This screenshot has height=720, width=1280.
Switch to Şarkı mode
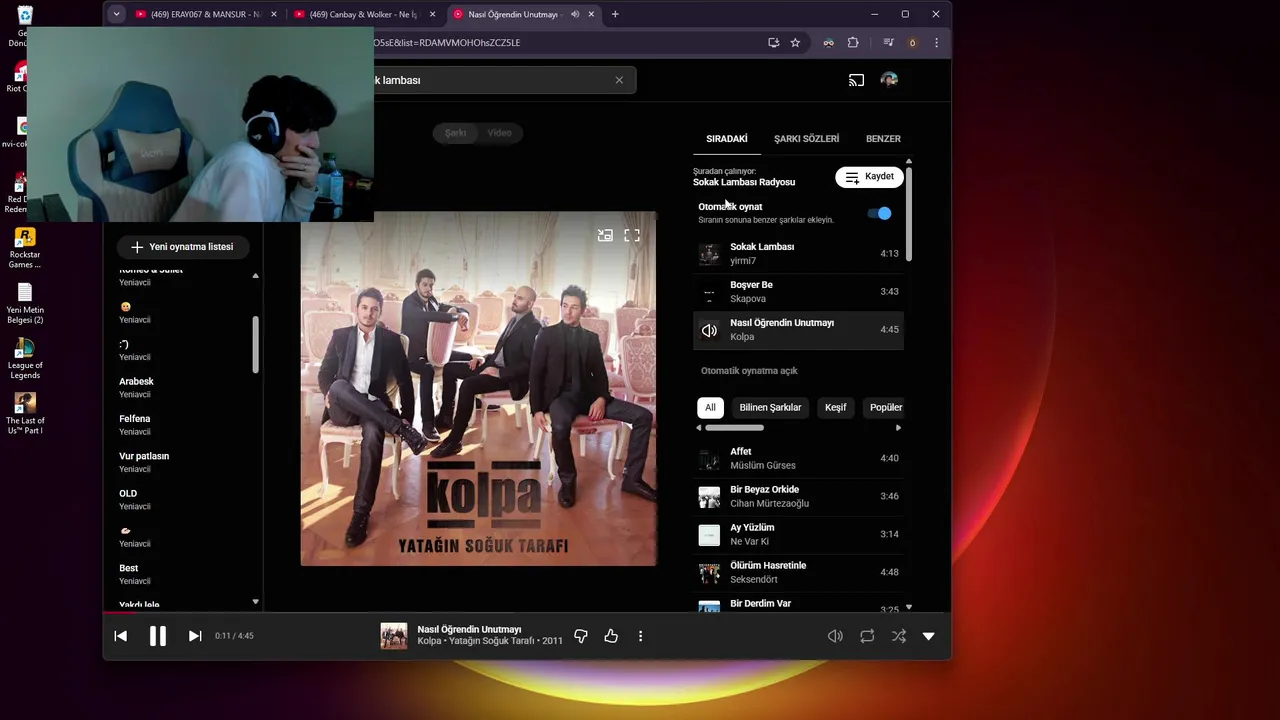tap(455, 133)
